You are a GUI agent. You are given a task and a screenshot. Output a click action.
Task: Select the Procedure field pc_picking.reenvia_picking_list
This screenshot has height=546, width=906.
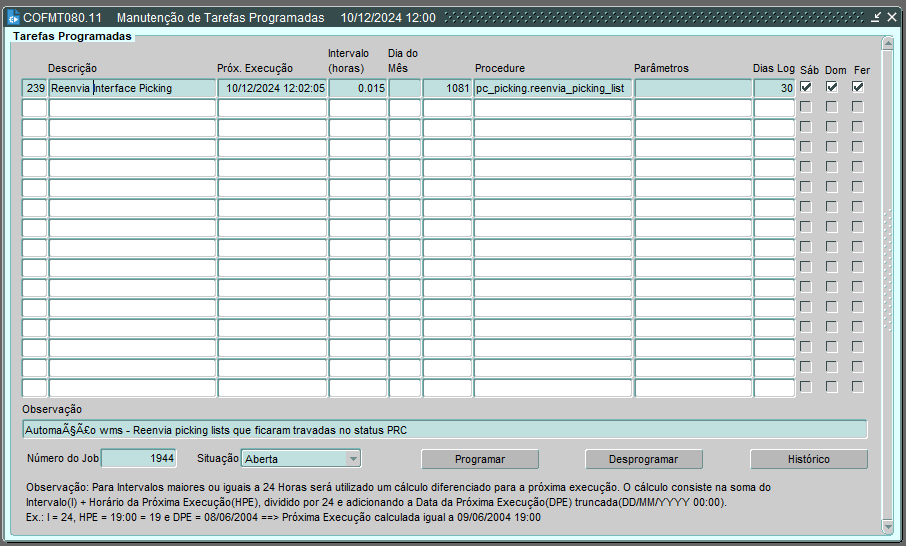552,88
